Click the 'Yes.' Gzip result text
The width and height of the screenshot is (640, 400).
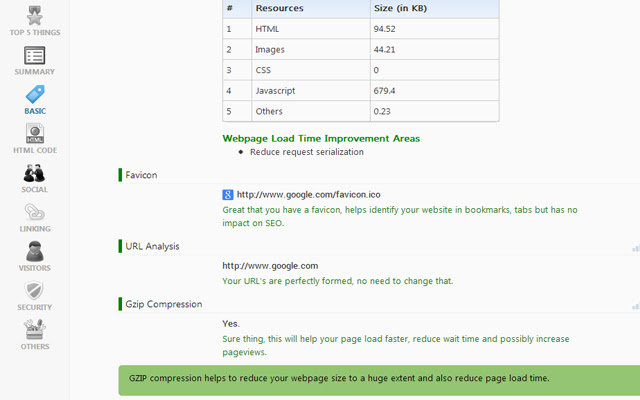(x=231, y=324)
